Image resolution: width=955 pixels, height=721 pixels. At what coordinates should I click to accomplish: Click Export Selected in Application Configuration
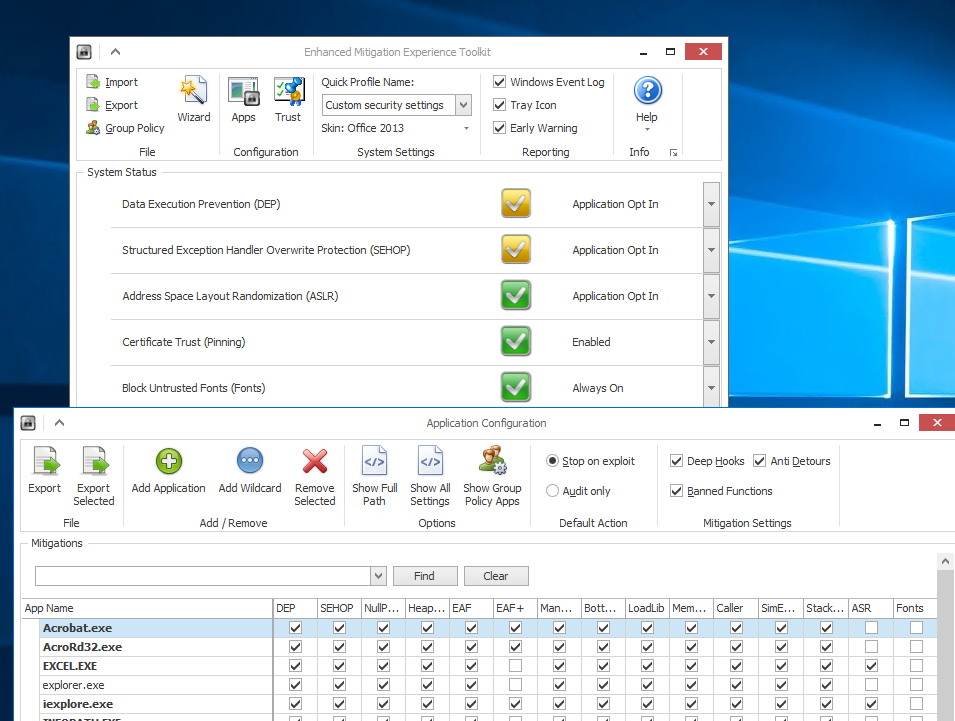click(94, 476)
